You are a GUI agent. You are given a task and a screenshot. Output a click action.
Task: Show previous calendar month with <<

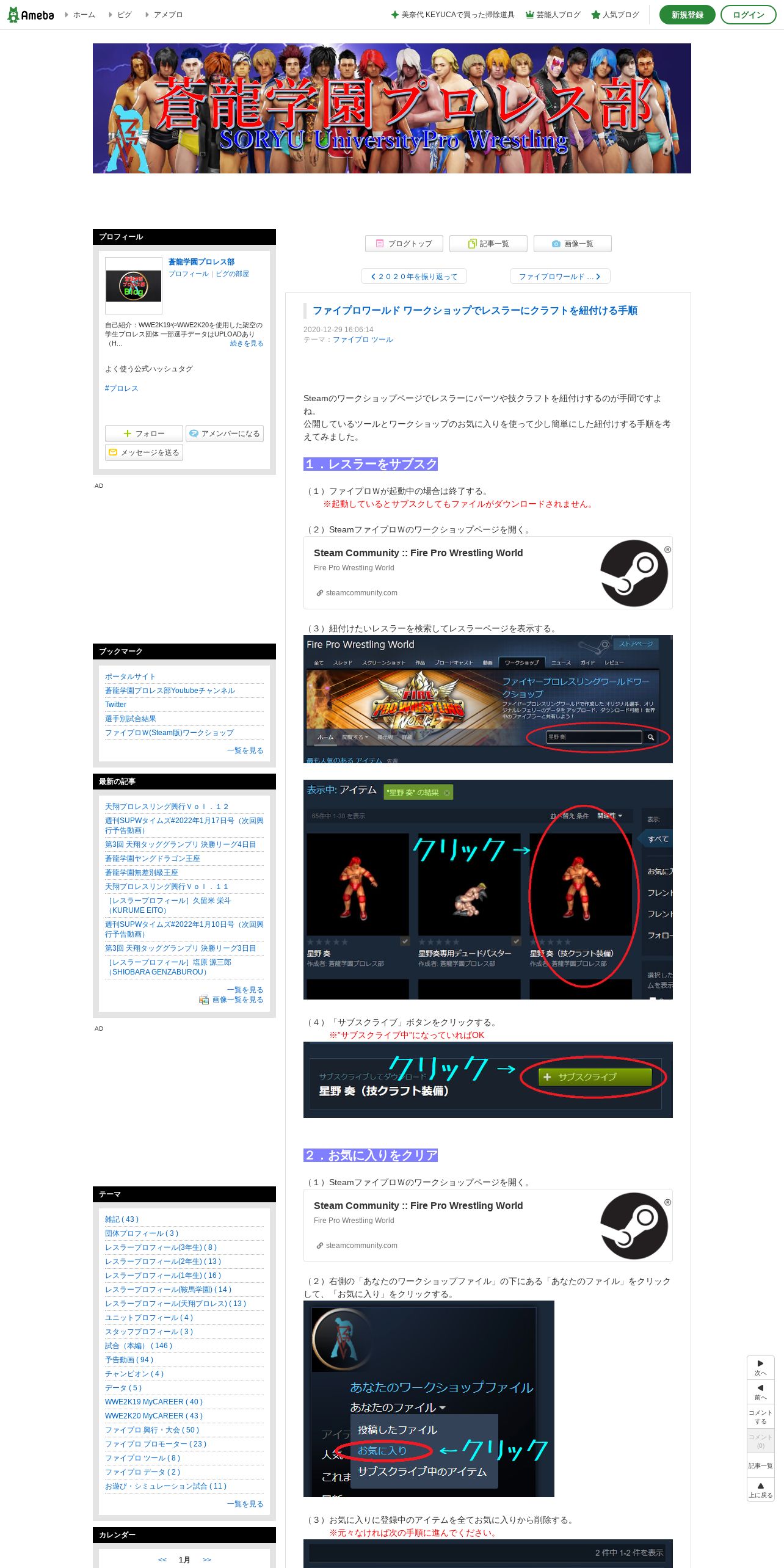[x=162, y=1560]
